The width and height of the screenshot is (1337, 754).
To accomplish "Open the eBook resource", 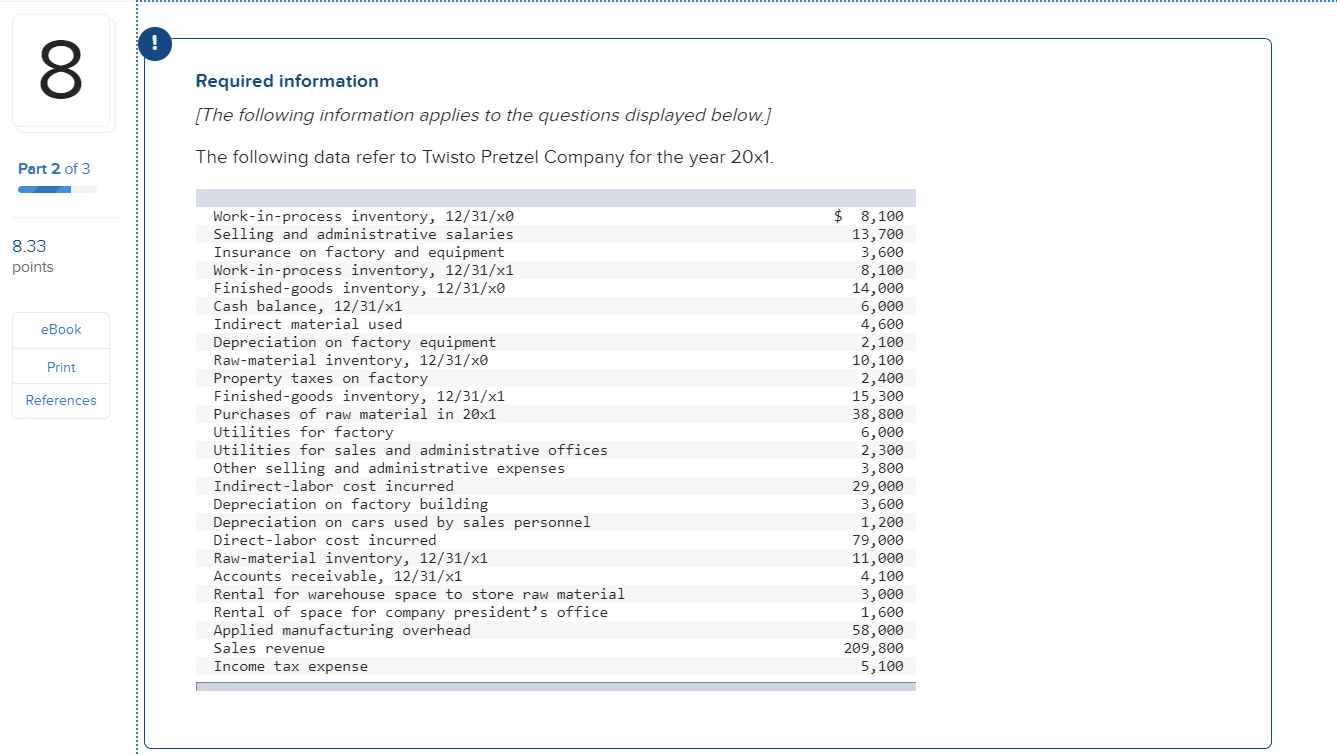I will pos(61,330).
